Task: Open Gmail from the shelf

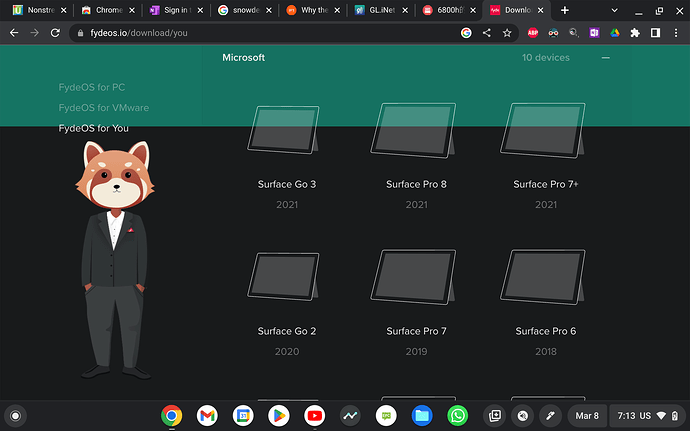Action: coord(207,416)
